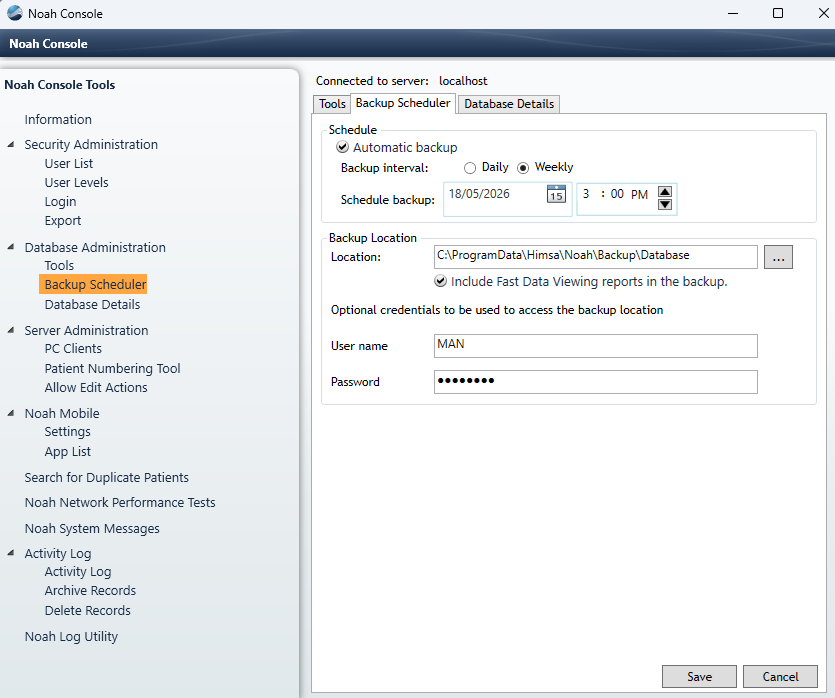The image size is (835, 698).
Task: Open Database Details in the sidebar
Action: 92,305
